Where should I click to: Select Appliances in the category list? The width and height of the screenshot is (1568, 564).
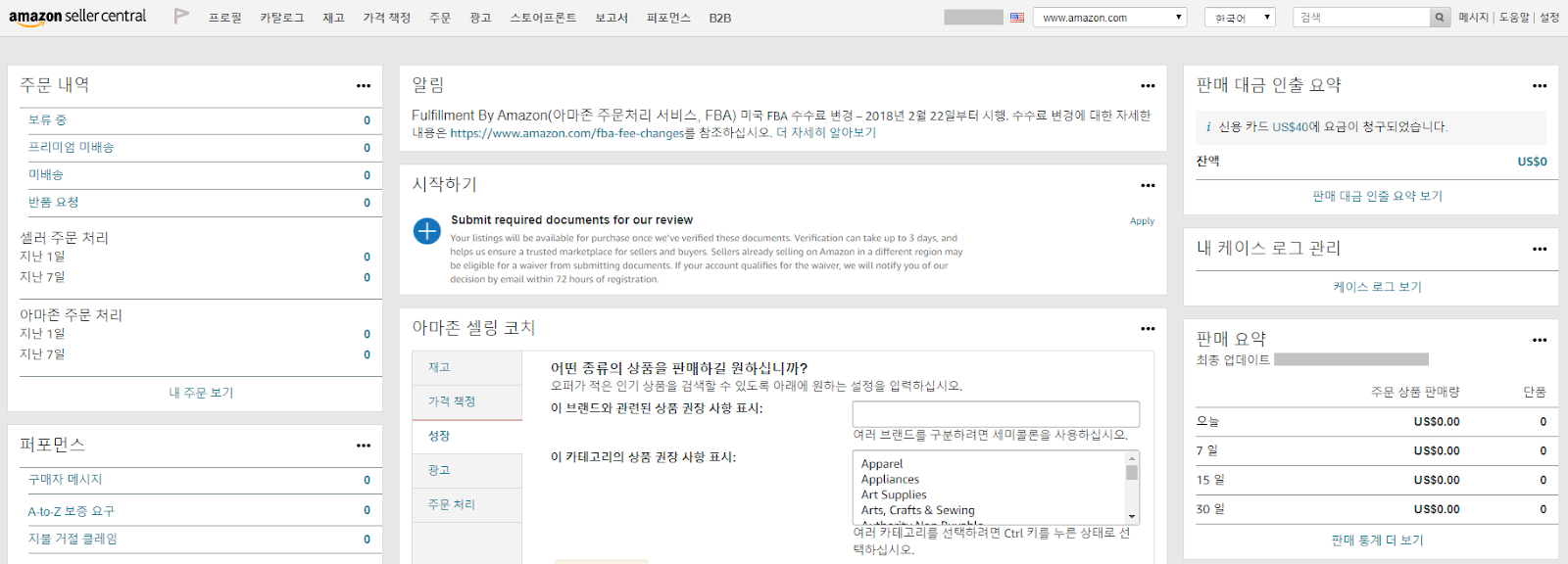[x=890, y=480]
